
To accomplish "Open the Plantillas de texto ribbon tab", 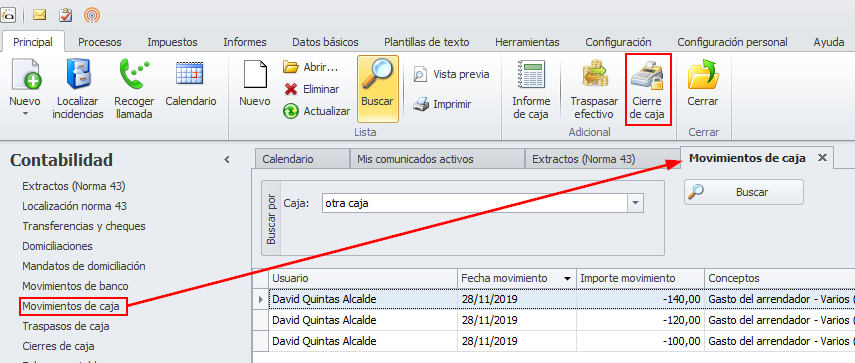I will [426, 42].
